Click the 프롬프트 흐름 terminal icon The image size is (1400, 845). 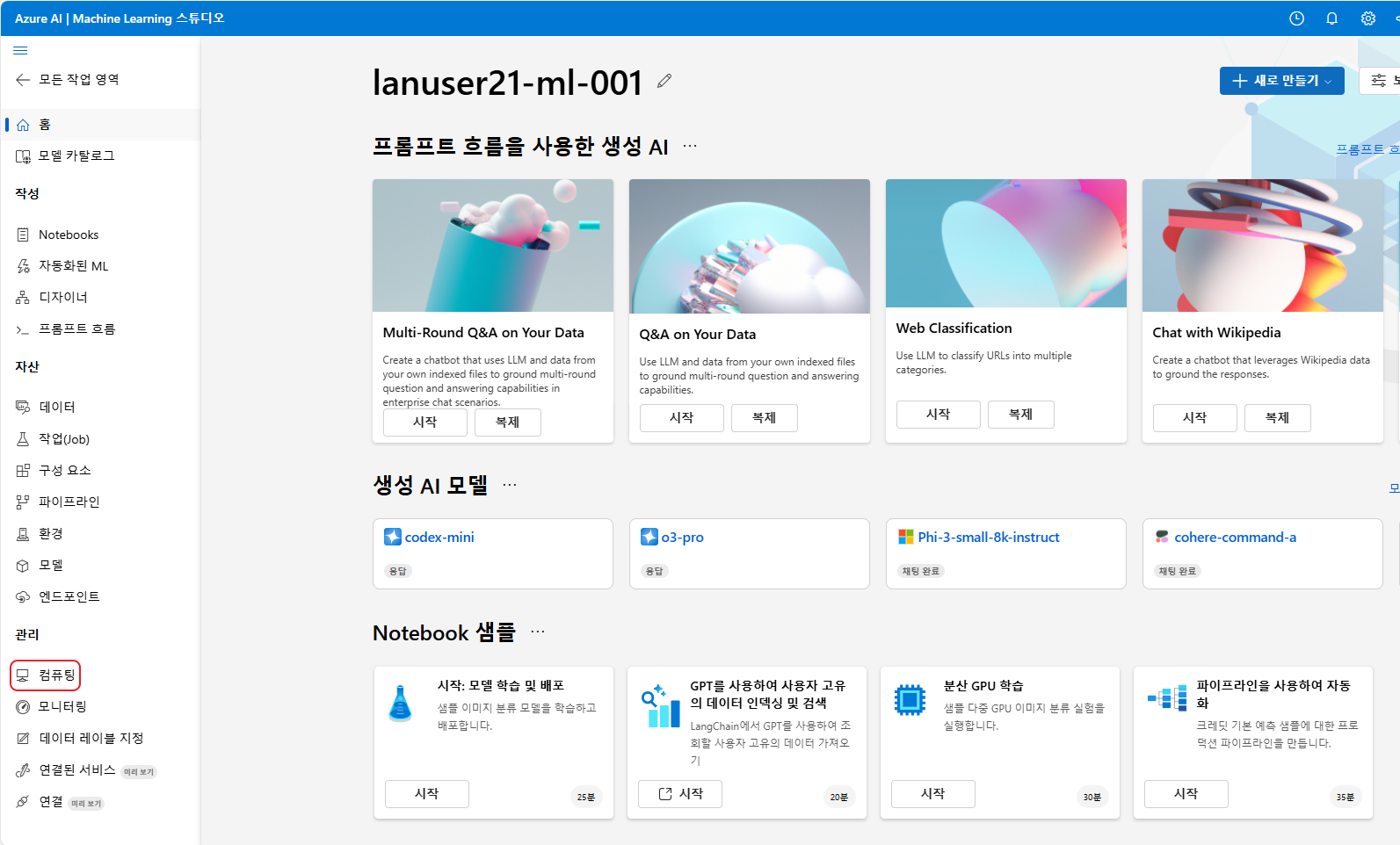click(23, 329)
